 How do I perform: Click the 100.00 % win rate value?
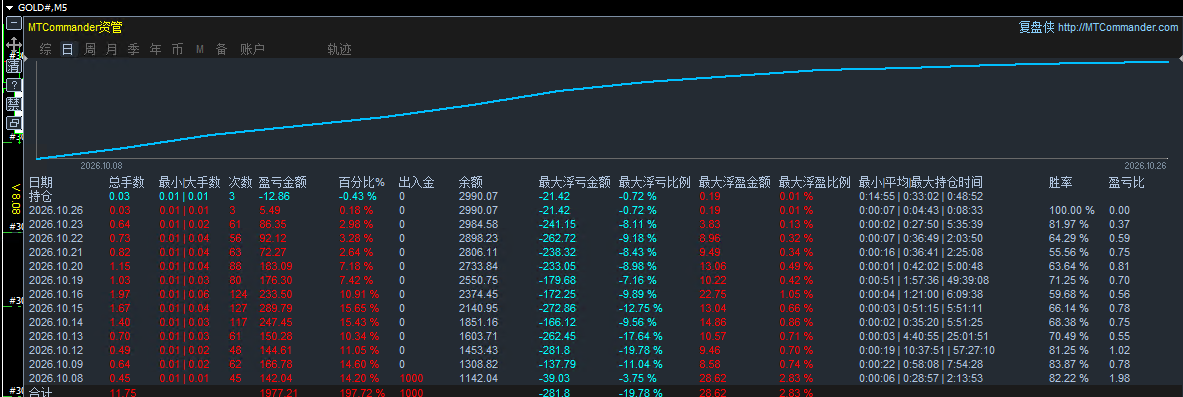click(x=1071, y=210)
